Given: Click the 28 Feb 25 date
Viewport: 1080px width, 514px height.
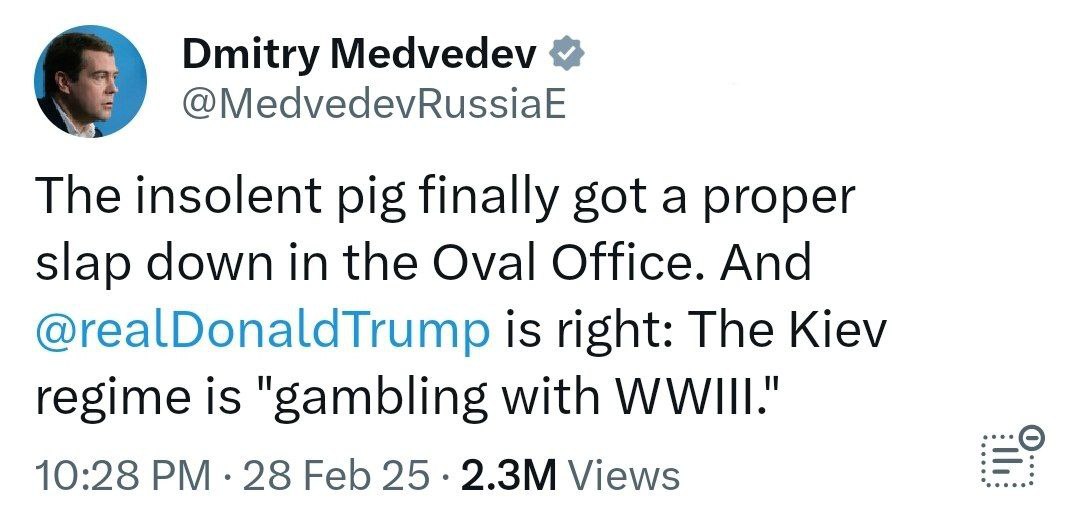Looking at the screenshot, I should point(335,476).
